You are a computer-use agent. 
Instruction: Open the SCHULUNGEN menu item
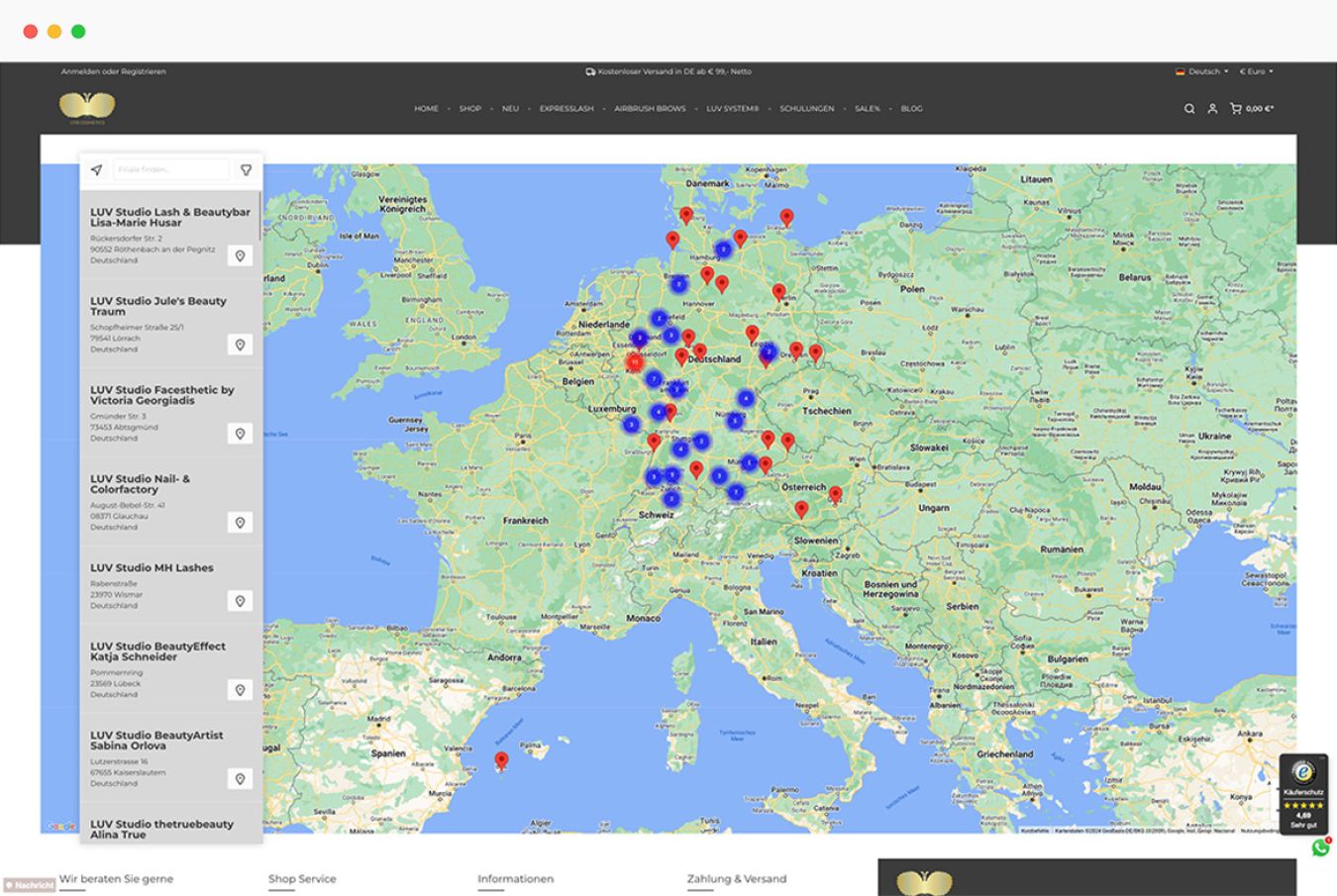click(806, 109)
